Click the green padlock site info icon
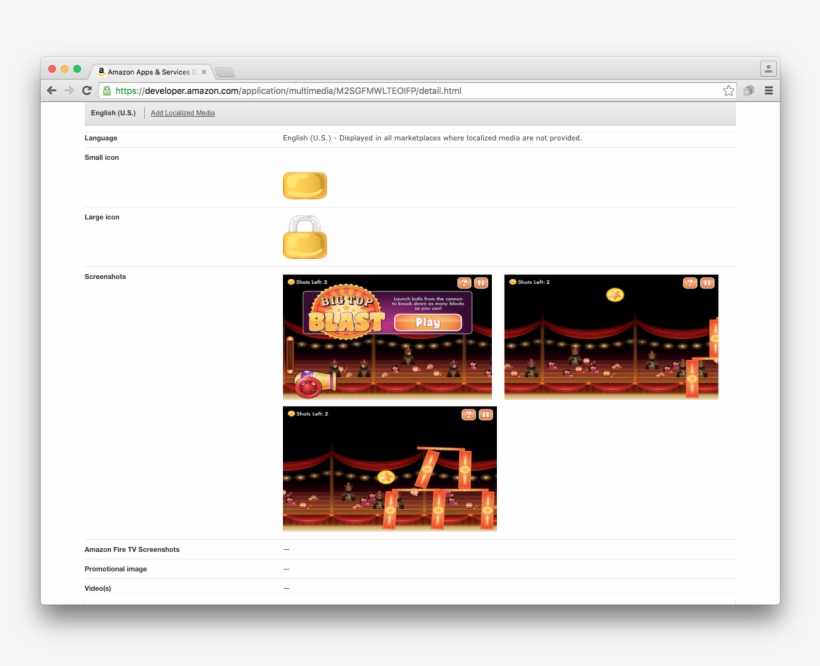The image size is (820, 666). tap(107, 91)
